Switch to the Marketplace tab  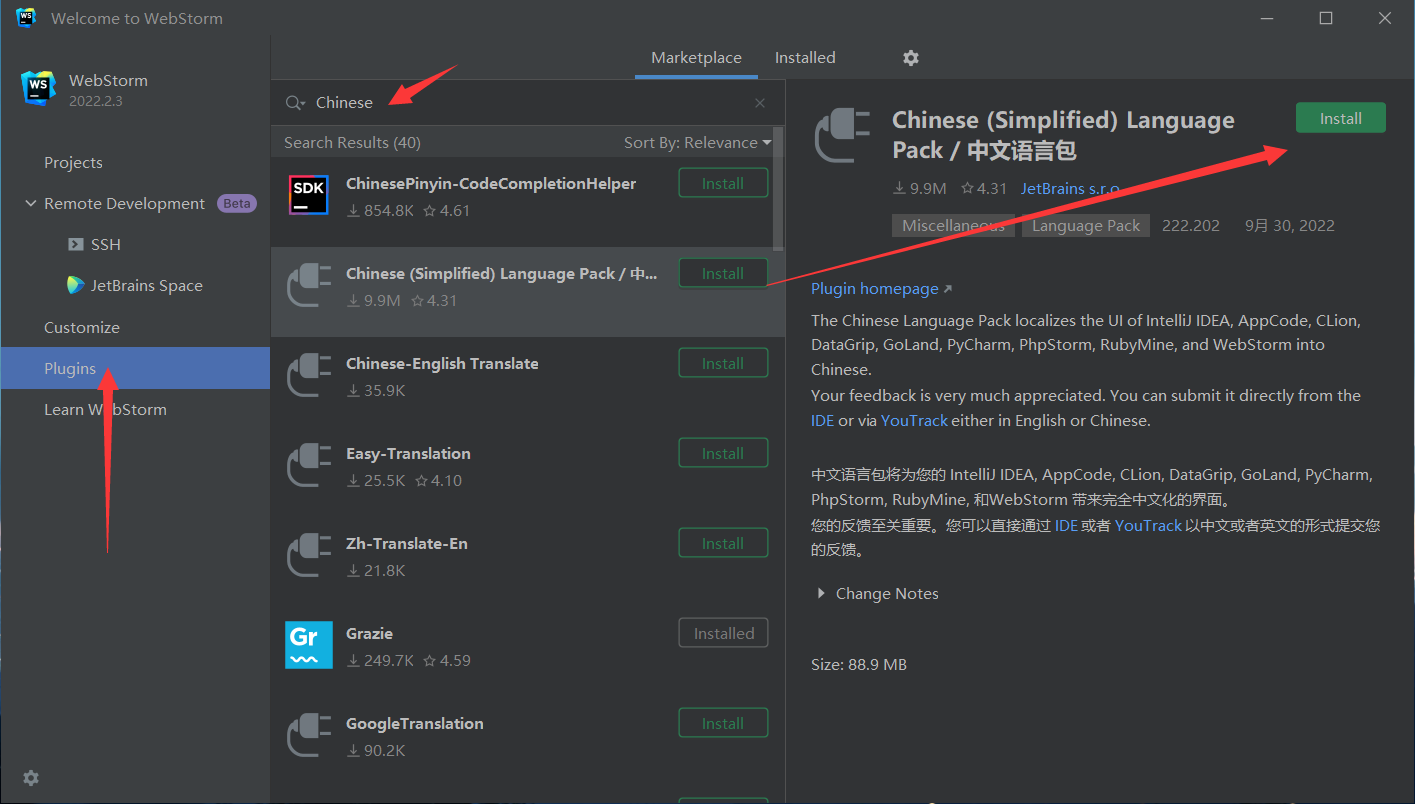(697, 58)
